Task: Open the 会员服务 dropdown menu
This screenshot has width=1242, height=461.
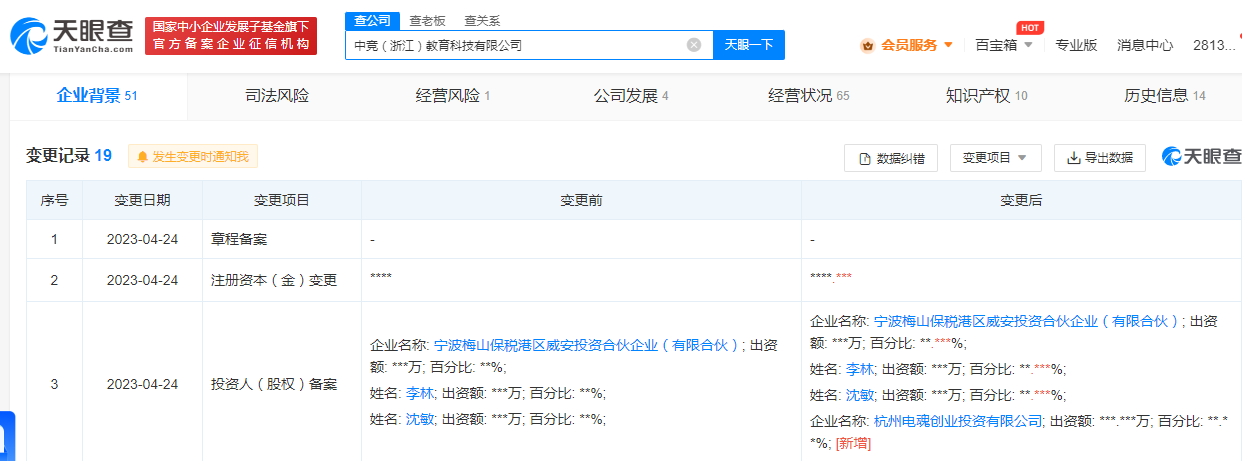Action: (x=907, y=45)
